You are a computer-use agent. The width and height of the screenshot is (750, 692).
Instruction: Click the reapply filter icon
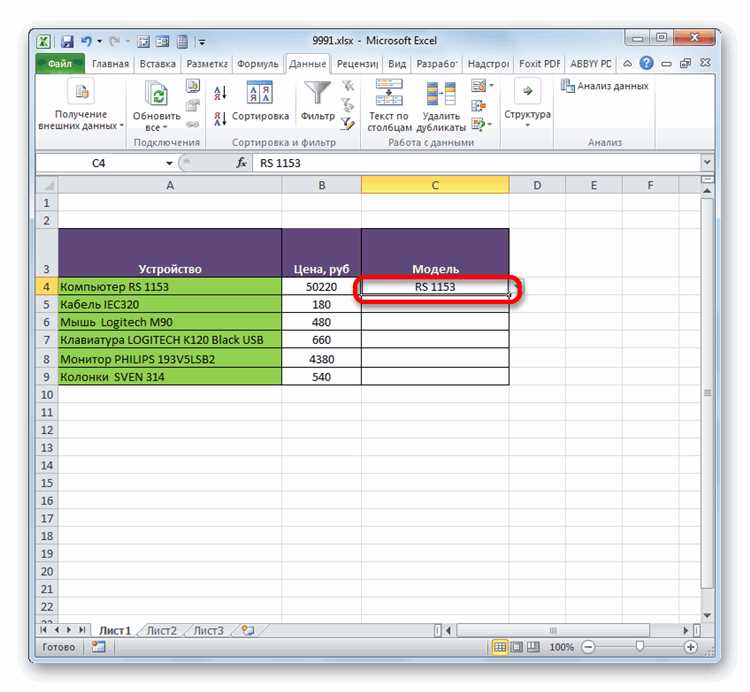point(348,104)
